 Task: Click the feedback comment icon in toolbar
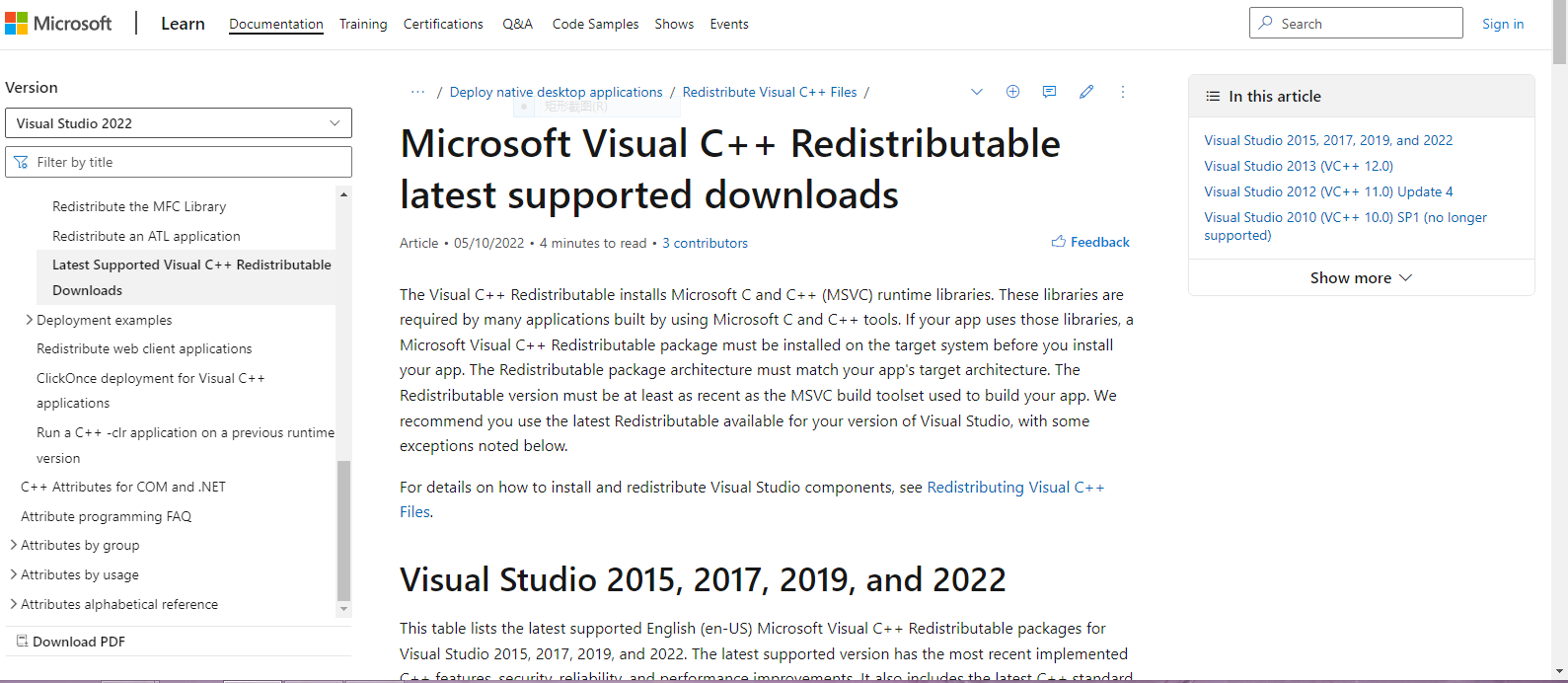pos(1049,92)
